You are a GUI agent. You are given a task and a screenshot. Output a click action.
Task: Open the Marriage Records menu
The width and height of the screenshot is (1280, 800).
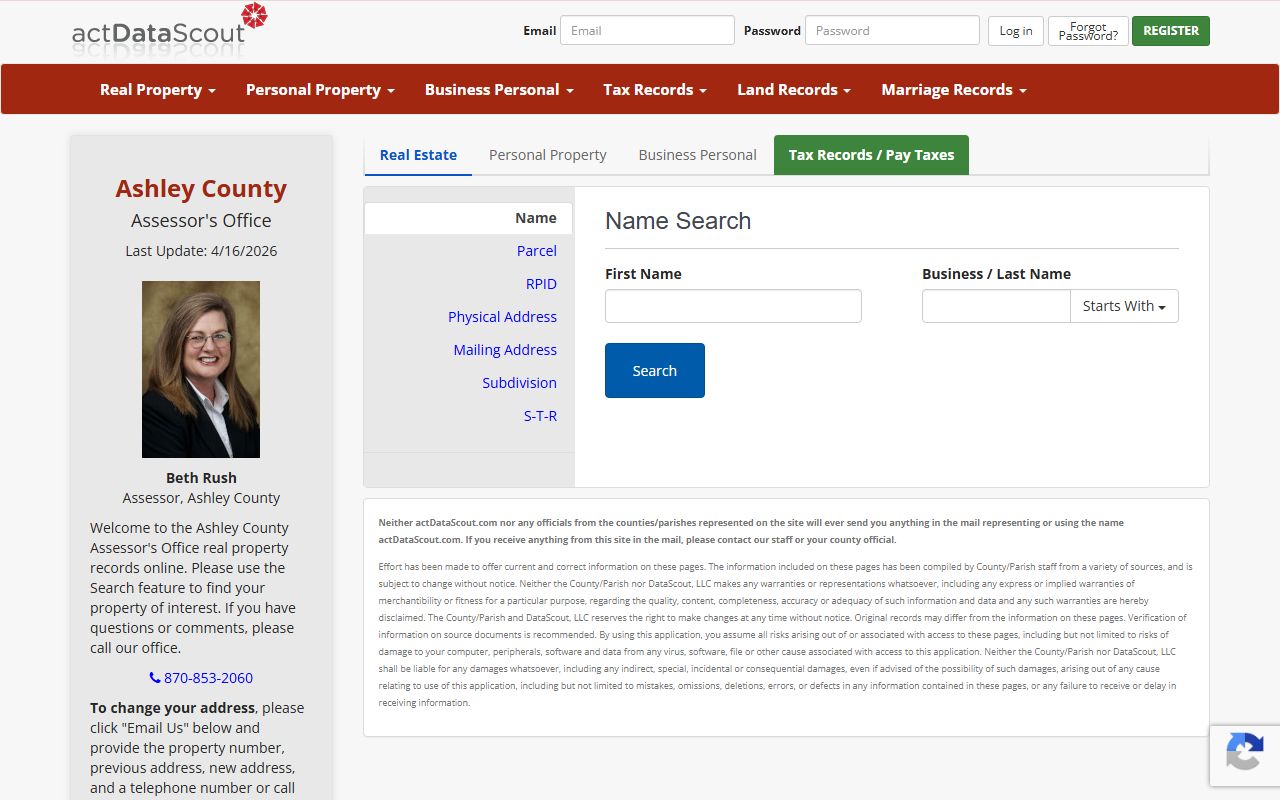954,89
